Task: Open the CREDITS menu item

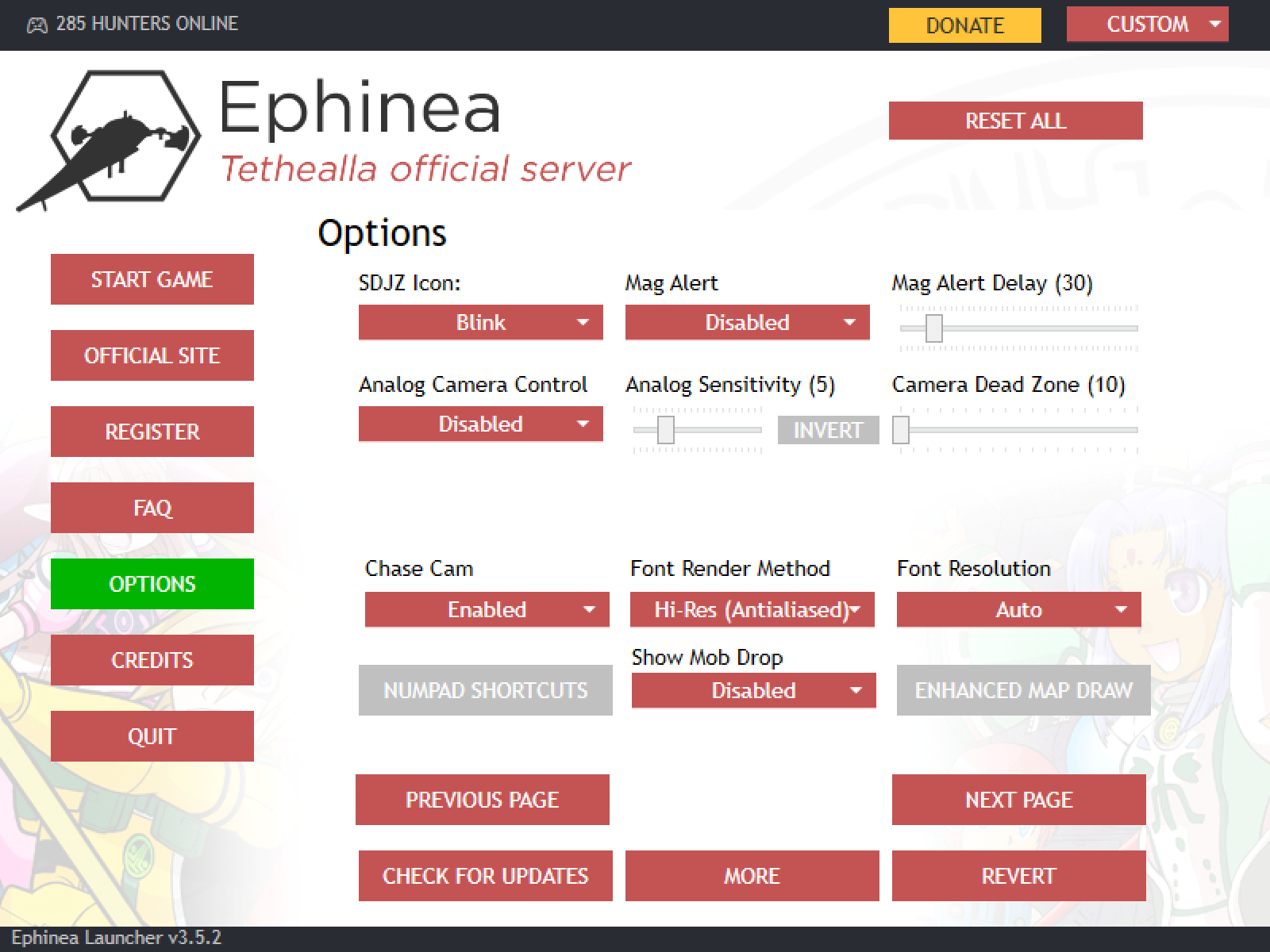Action: point(152,660)
